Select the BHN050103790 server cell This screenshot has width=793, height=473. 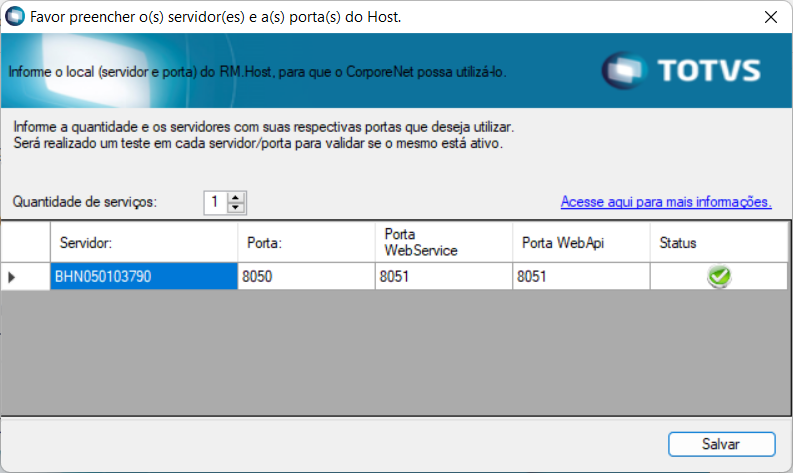[x=143, y=277]
